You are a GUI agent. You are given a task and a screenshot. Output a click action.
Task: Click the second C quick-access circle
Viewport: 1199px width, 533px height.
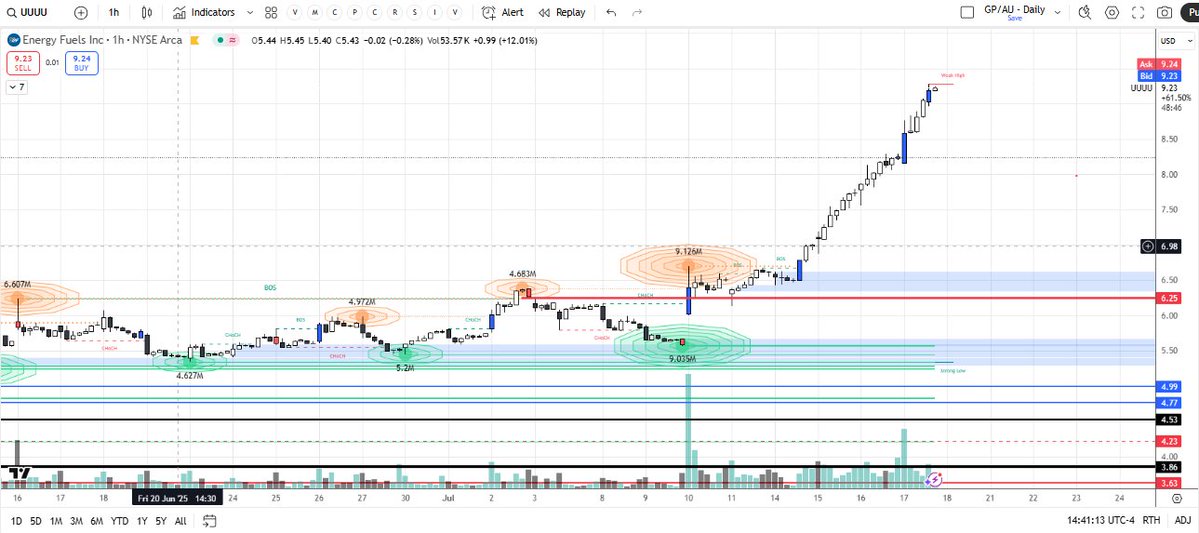click(x=375, y=12)
